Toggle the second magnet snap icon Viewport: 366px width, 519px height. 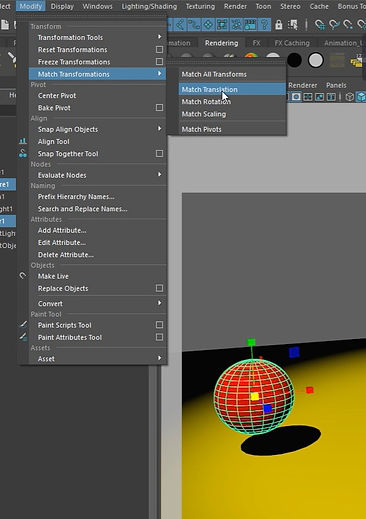click(334, 25)
